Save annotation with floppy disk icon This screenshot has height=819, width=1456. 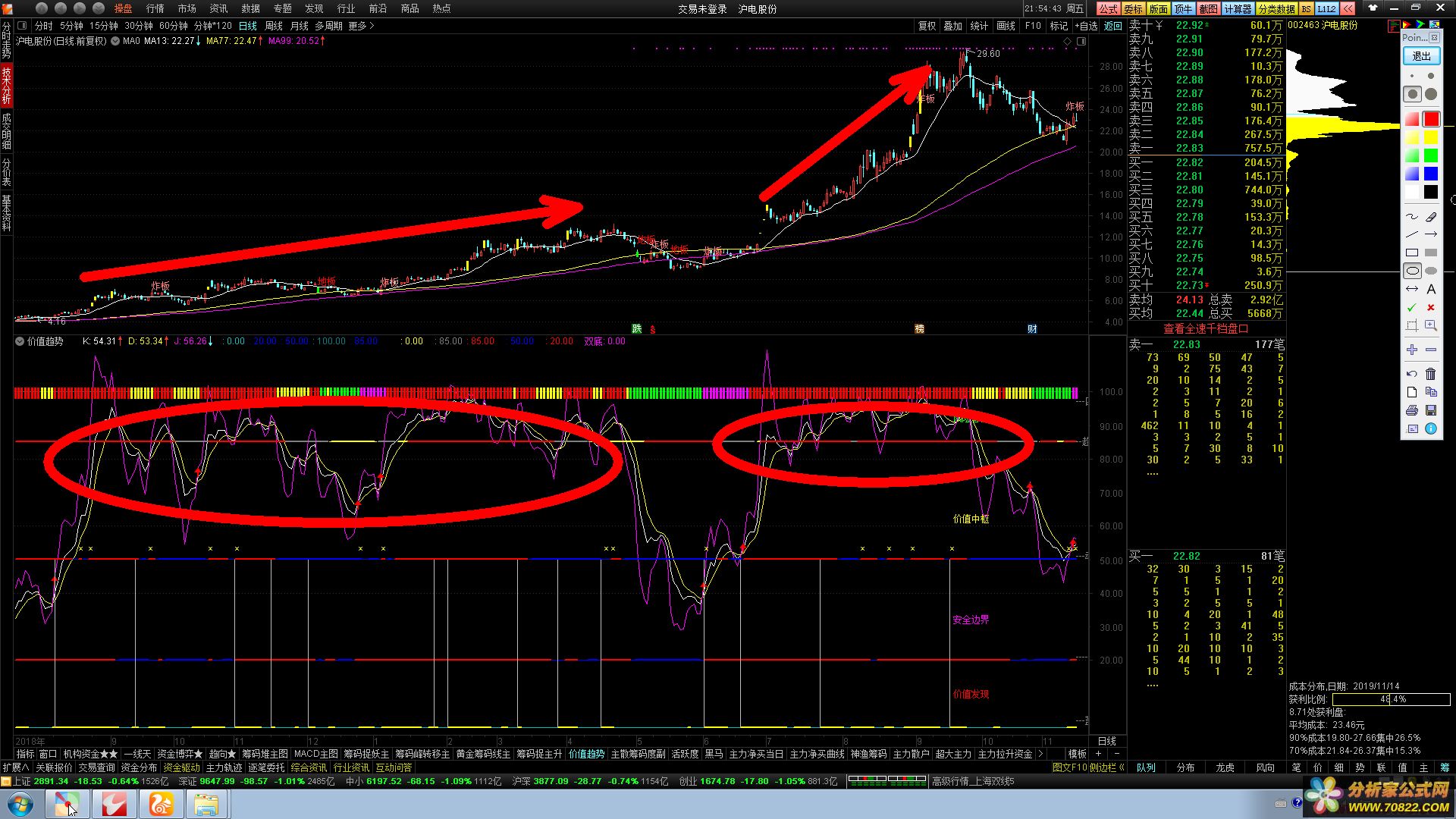pos(1431,410)
